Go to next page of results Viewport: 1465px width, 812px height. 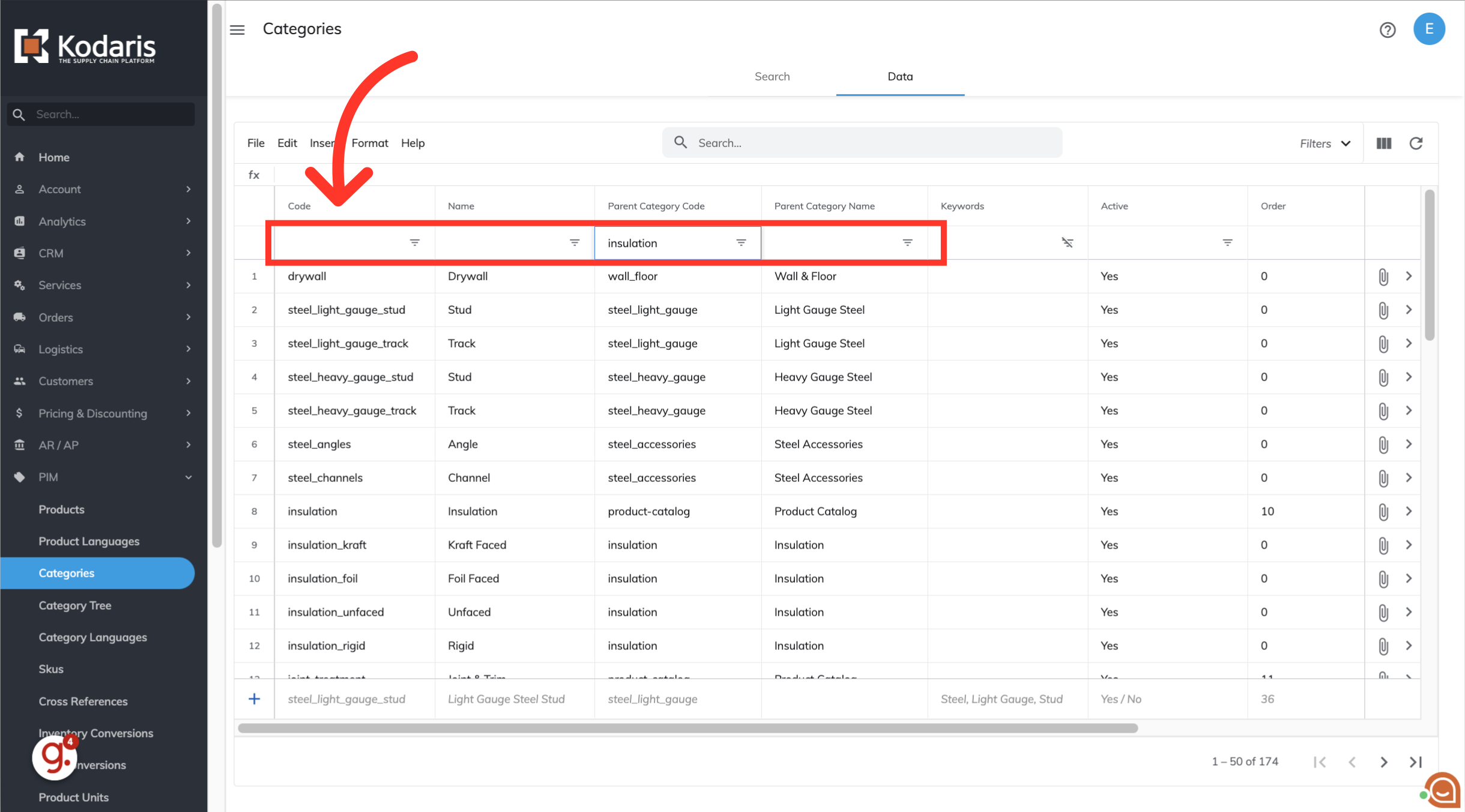pos(1384,762)
